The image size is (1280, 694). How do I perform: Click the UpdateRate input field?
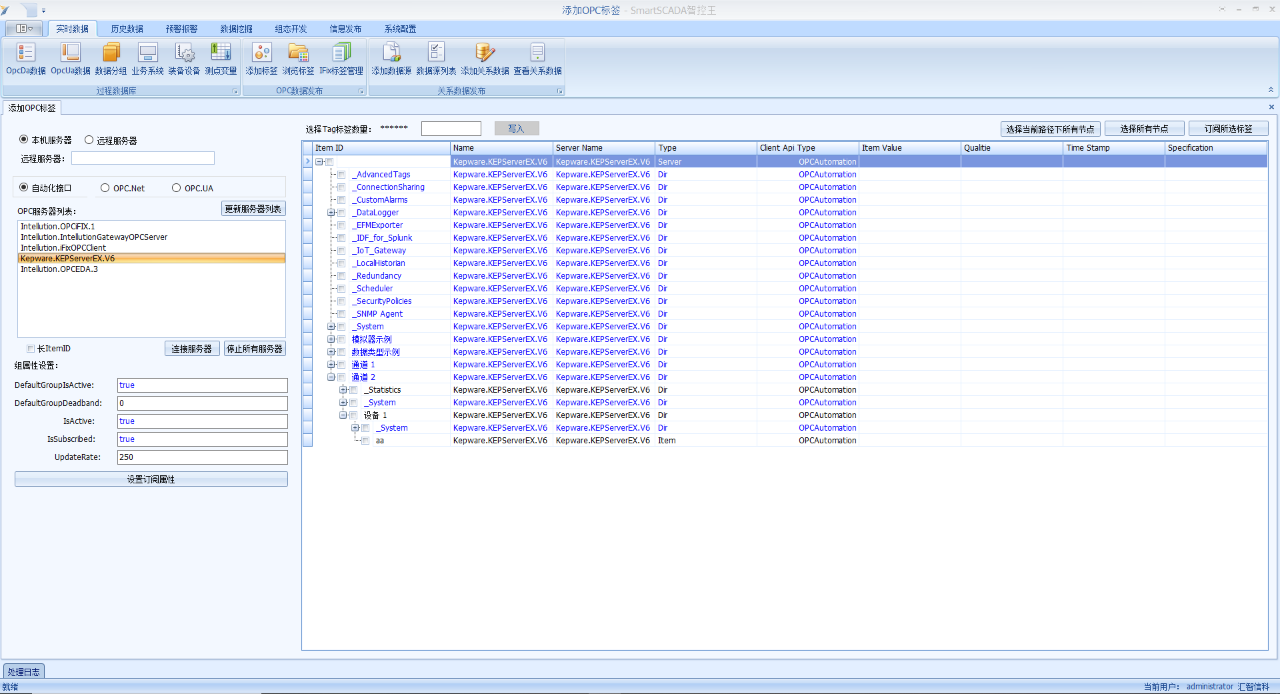pyautogui.click(x=201, y=457)
